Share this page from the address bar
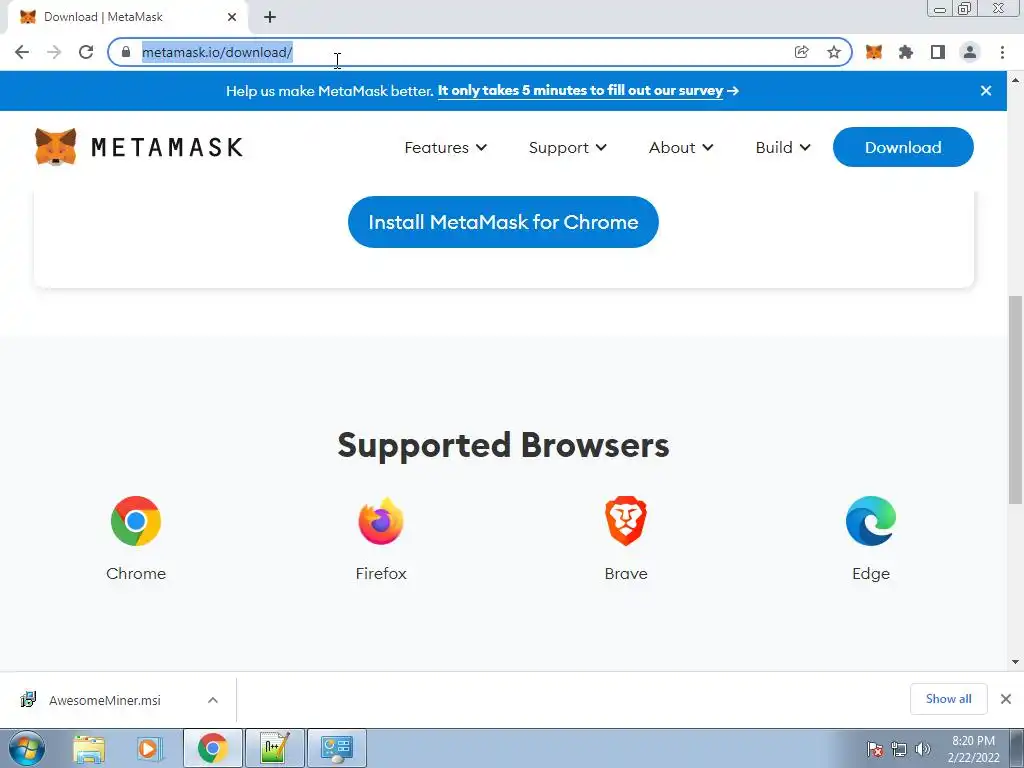 (x=801, y=52)
